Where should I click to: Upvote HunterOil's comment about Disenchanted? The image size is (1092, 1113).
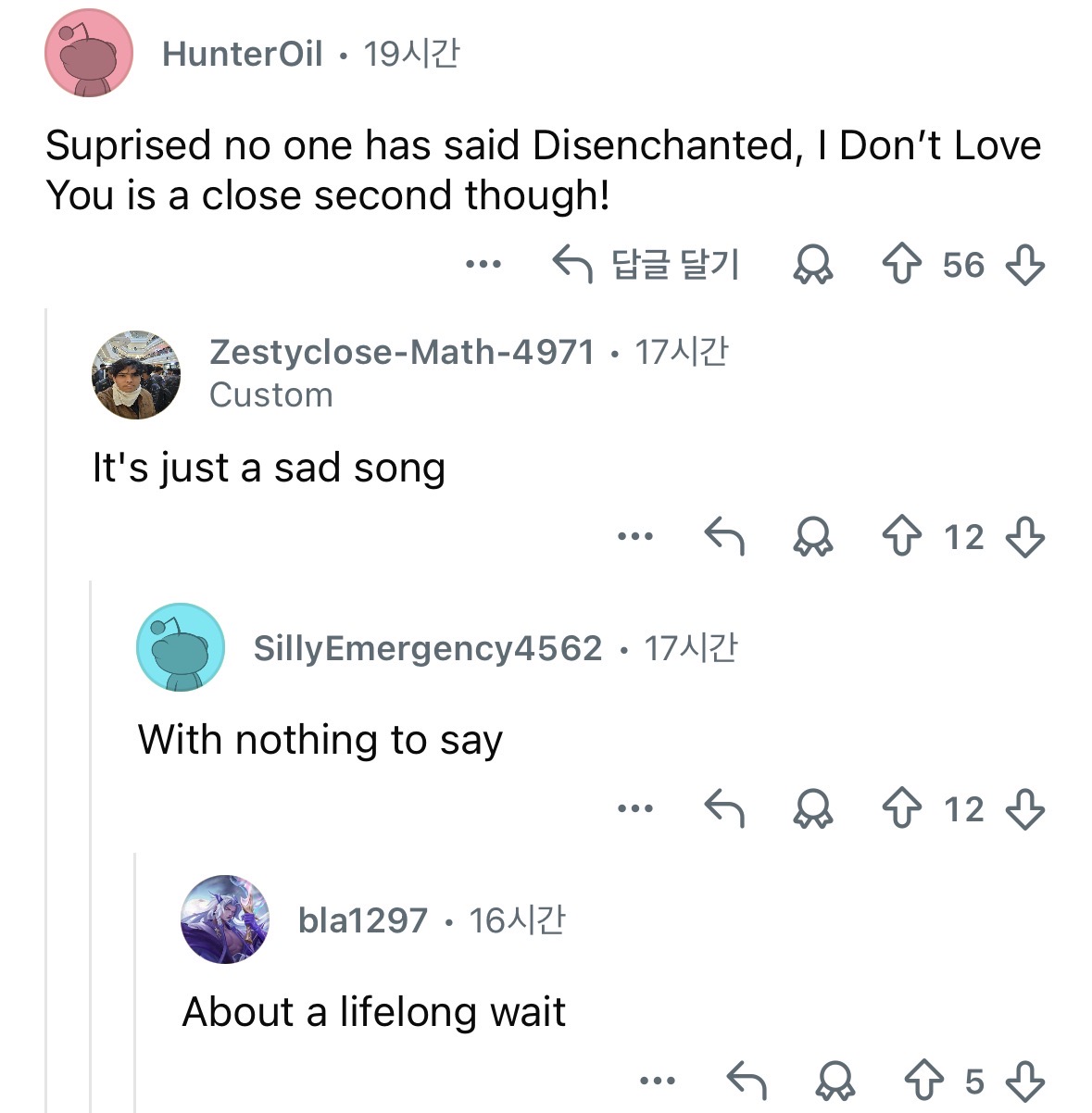901,265
